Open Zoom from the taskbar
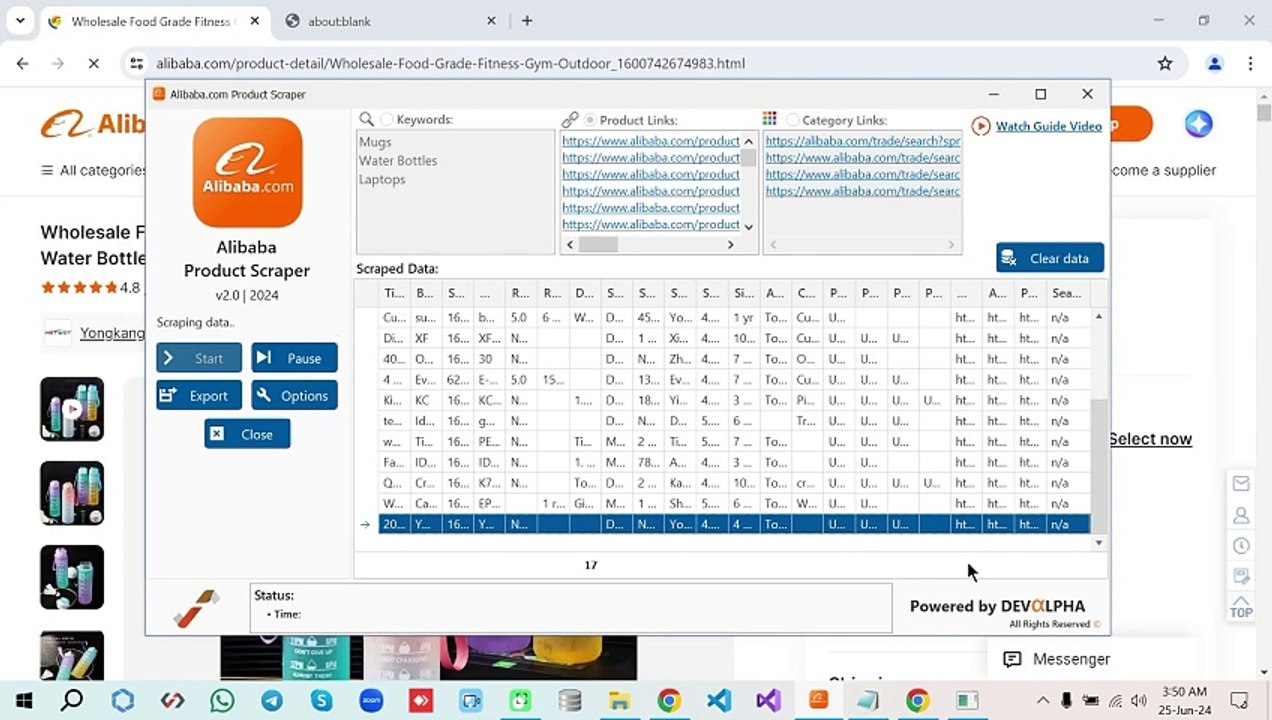This screenshot has width=1272, height=720. pos(371,700)
